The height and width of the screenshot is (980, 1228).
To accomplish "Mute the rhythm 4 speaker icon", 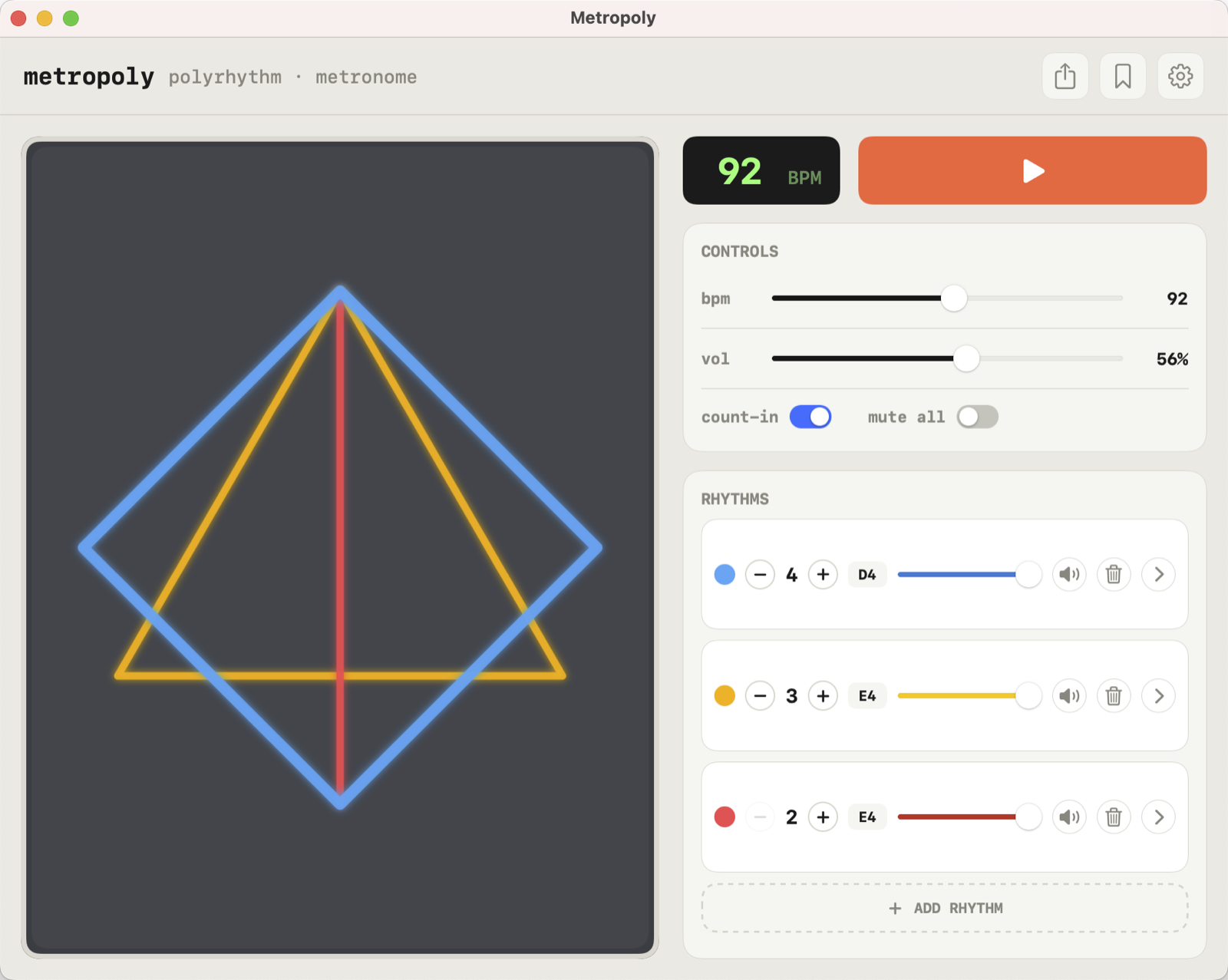I will pos(1069,574).
